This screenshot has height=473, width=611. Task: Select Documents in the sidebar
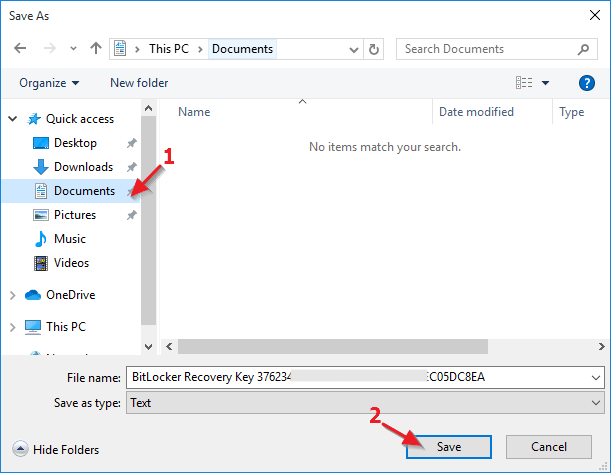pos(71,191)
